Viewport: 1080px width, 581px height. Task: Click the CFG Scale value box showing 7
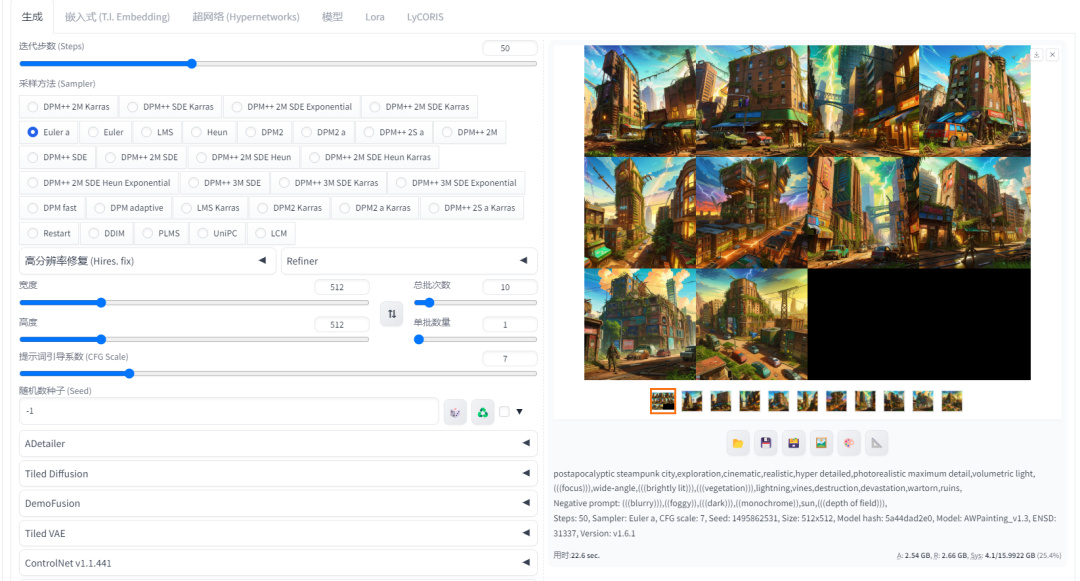[510, 359]
